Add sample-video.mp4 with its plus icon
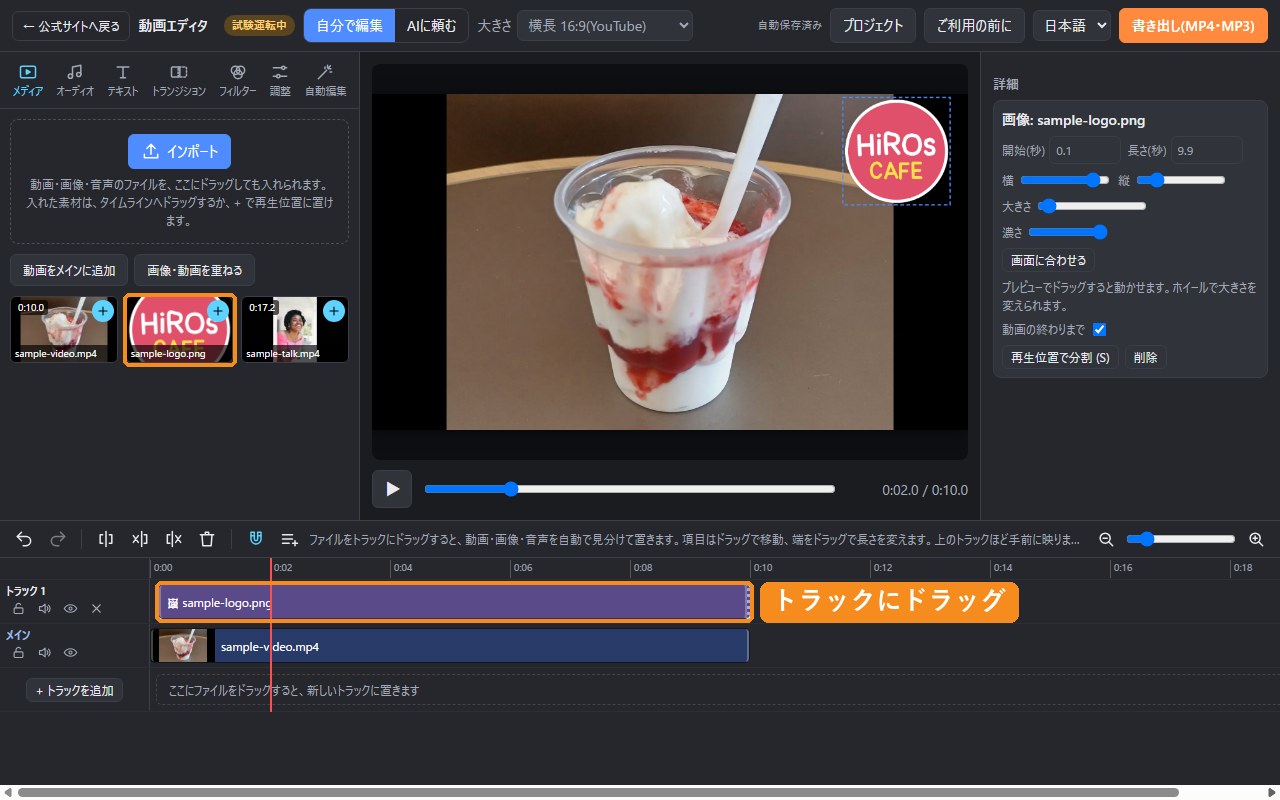1280x800 pixels. (x=103, y=311)
